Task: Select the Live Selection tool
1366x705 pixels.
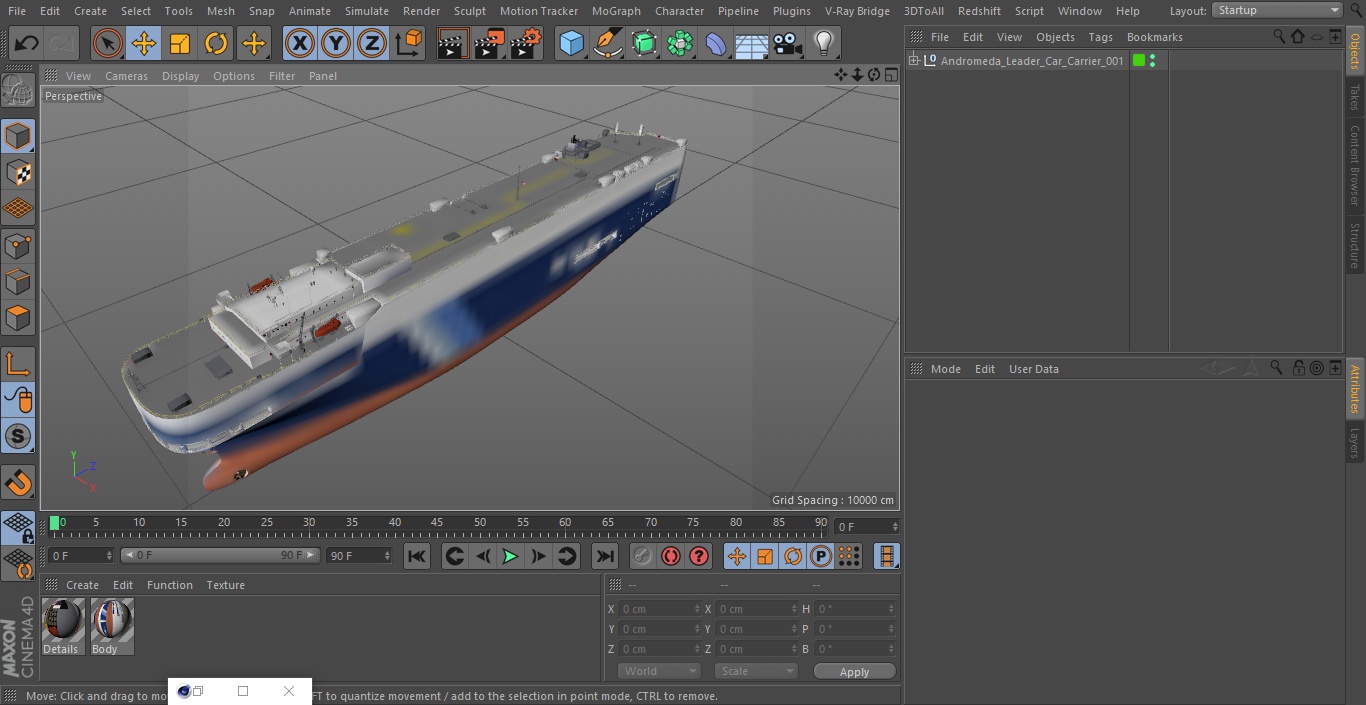Action: 108,43
